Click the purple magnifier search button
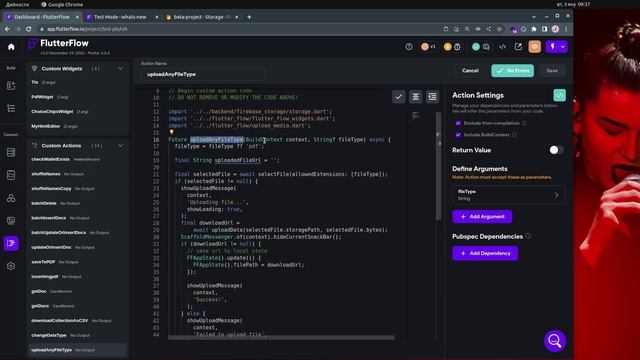640x360 pixels. coord(555,340)
